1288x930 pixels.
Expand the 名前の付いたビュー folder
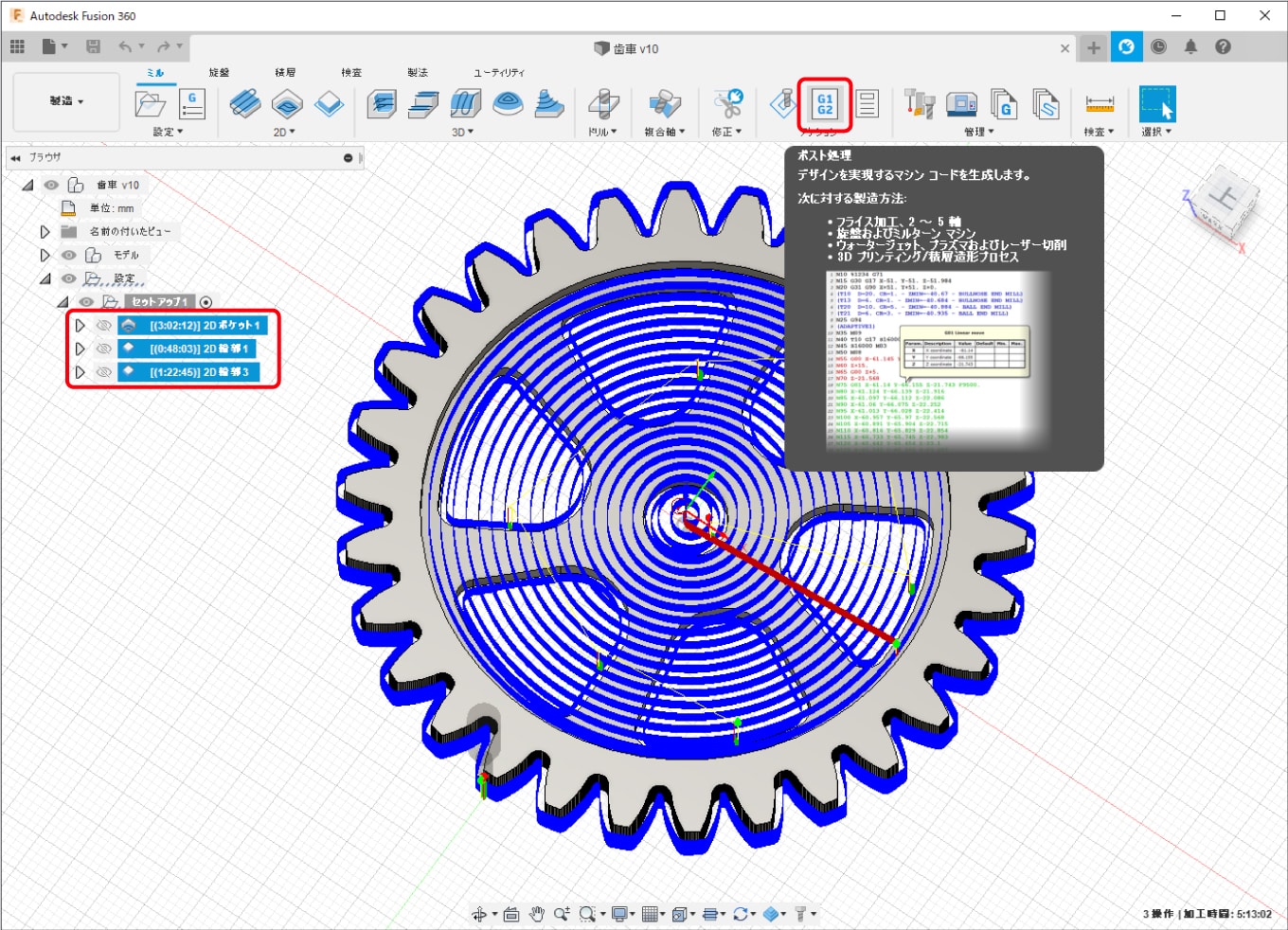coord(45,231)
